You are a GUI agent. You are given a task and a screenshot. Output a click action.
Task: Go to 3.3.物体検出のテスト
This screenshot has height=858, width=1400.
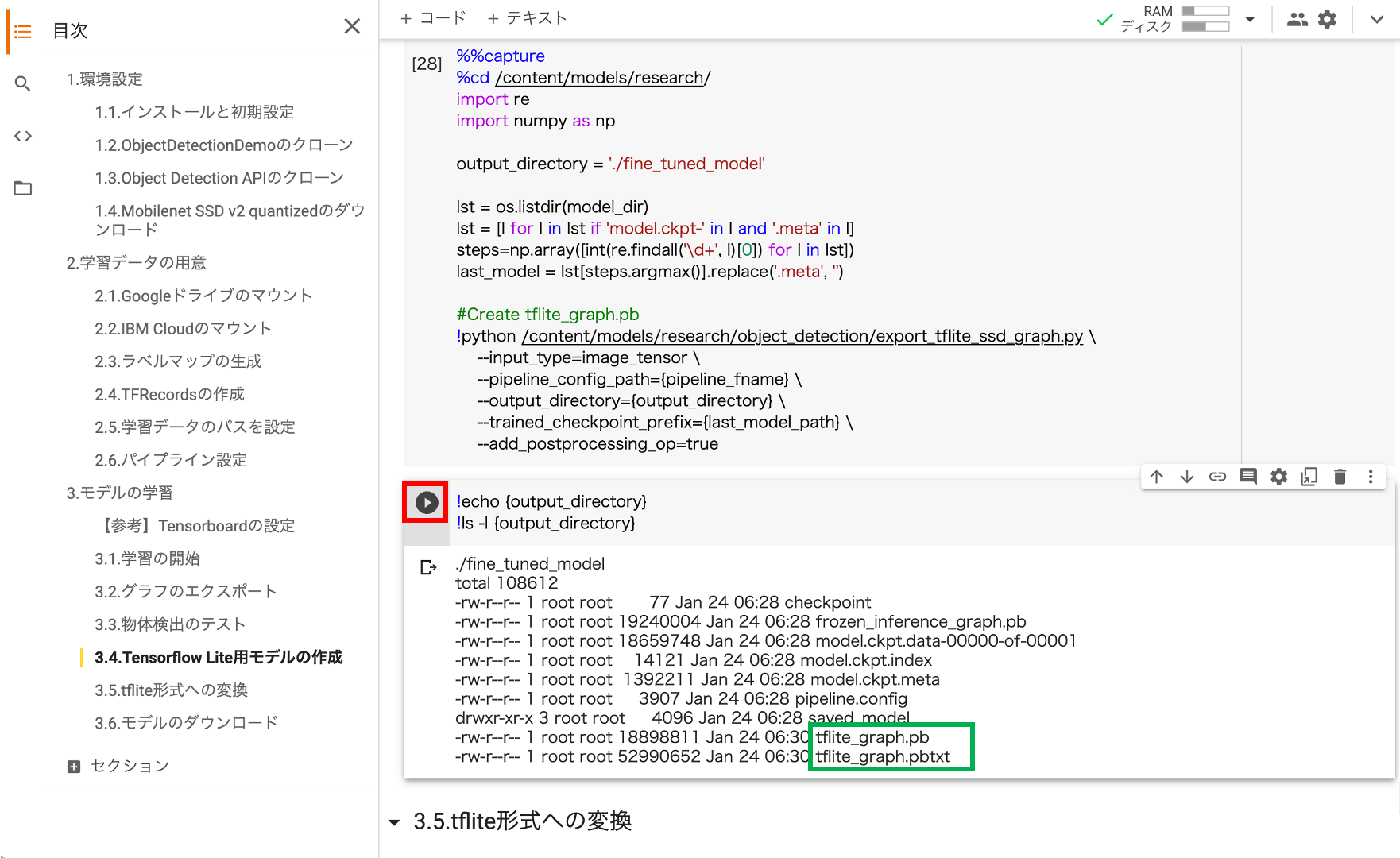(x=170, y=624)
